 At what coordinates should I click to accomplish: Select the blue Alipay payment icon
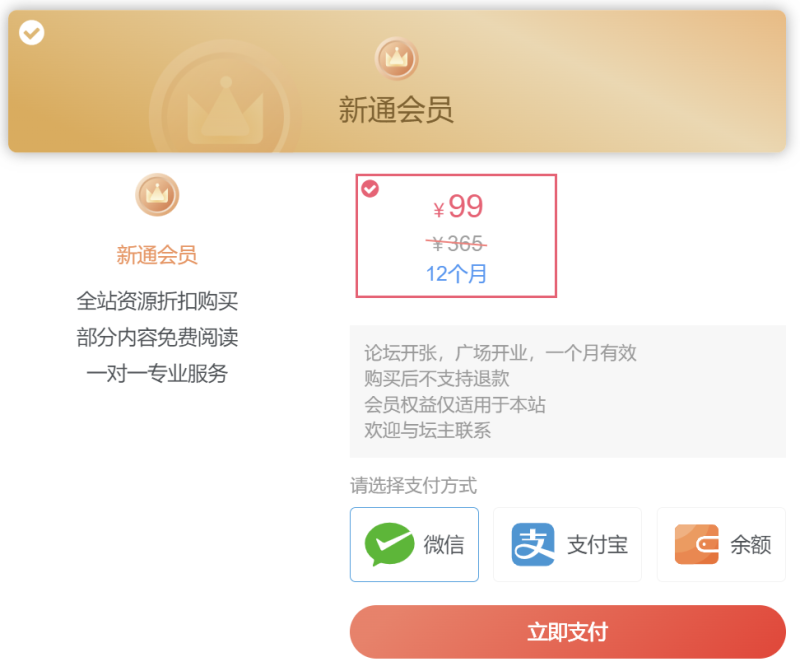535,544
